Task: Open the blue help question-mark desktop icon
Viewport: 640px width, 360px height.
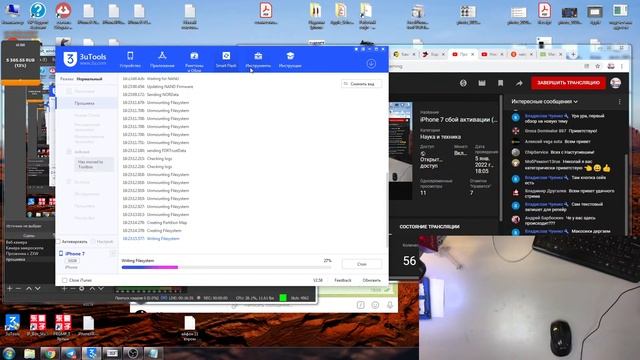Action: (x=38, y=16)
